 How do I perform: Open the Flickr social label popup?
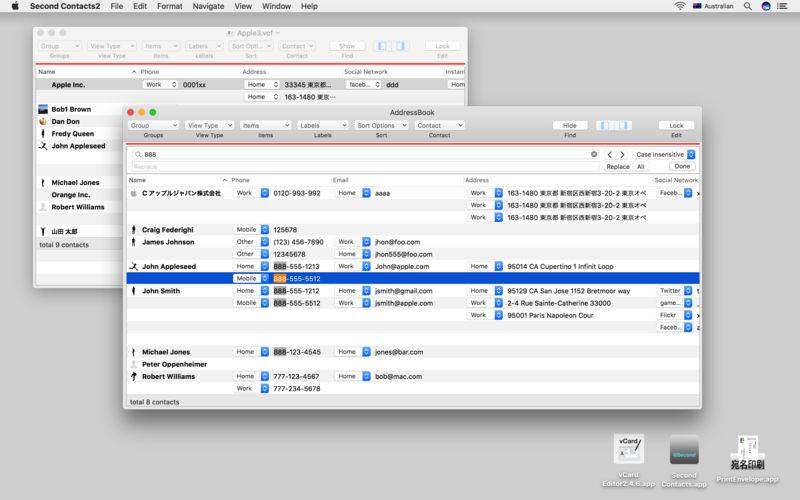click(x=674, y=315)
